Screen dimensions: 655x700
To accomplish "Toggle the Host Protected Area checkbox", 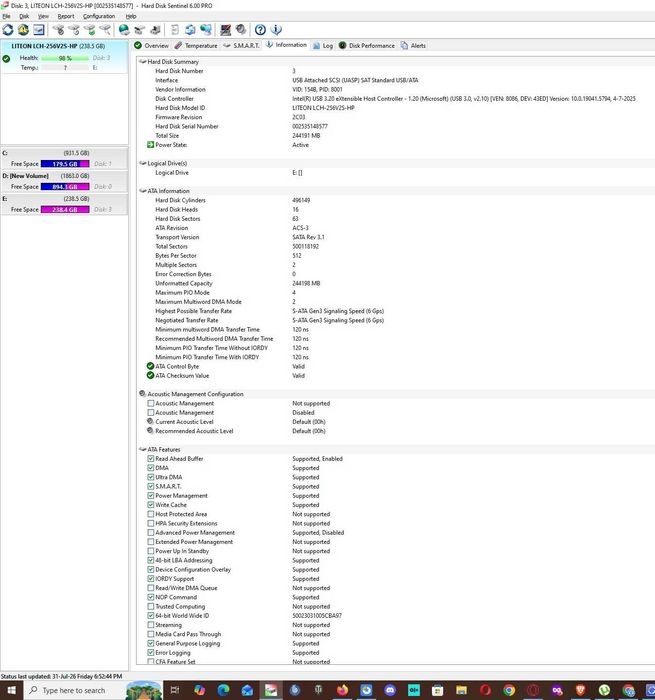I will 150,514.
